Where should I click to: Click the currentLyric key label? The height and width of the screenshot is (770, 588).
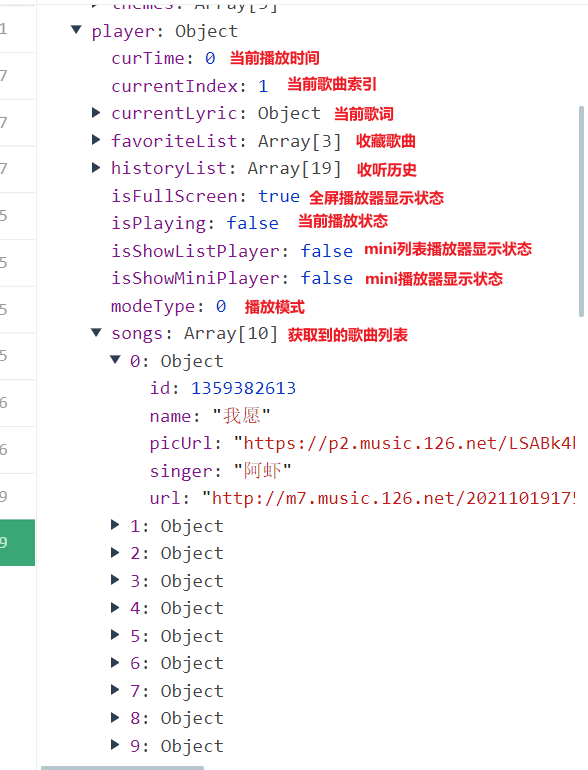(174, 113)
